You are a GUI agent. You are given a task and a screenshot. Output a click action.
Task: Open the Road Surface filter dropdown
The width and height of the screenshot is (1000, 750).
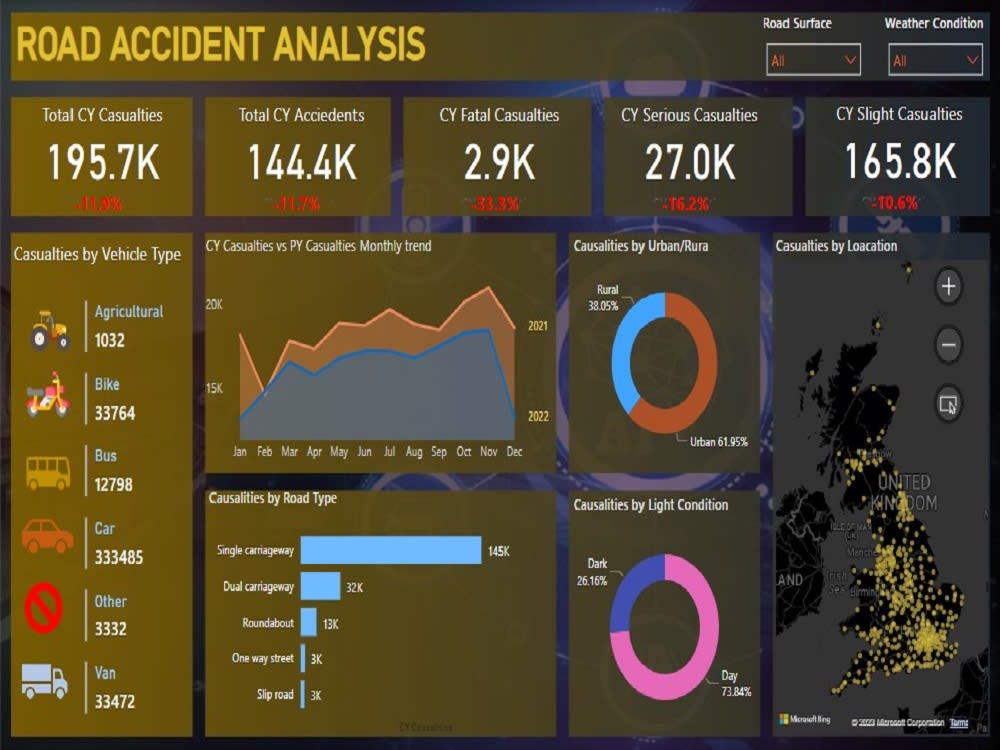812,59
